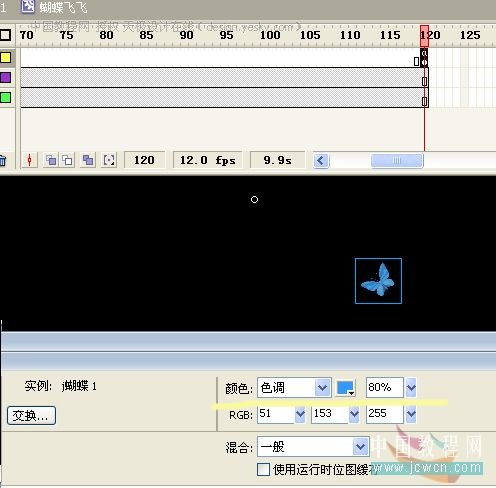
Task: Open the 颜色 色调 dropdown
Action: coord(294,388)
